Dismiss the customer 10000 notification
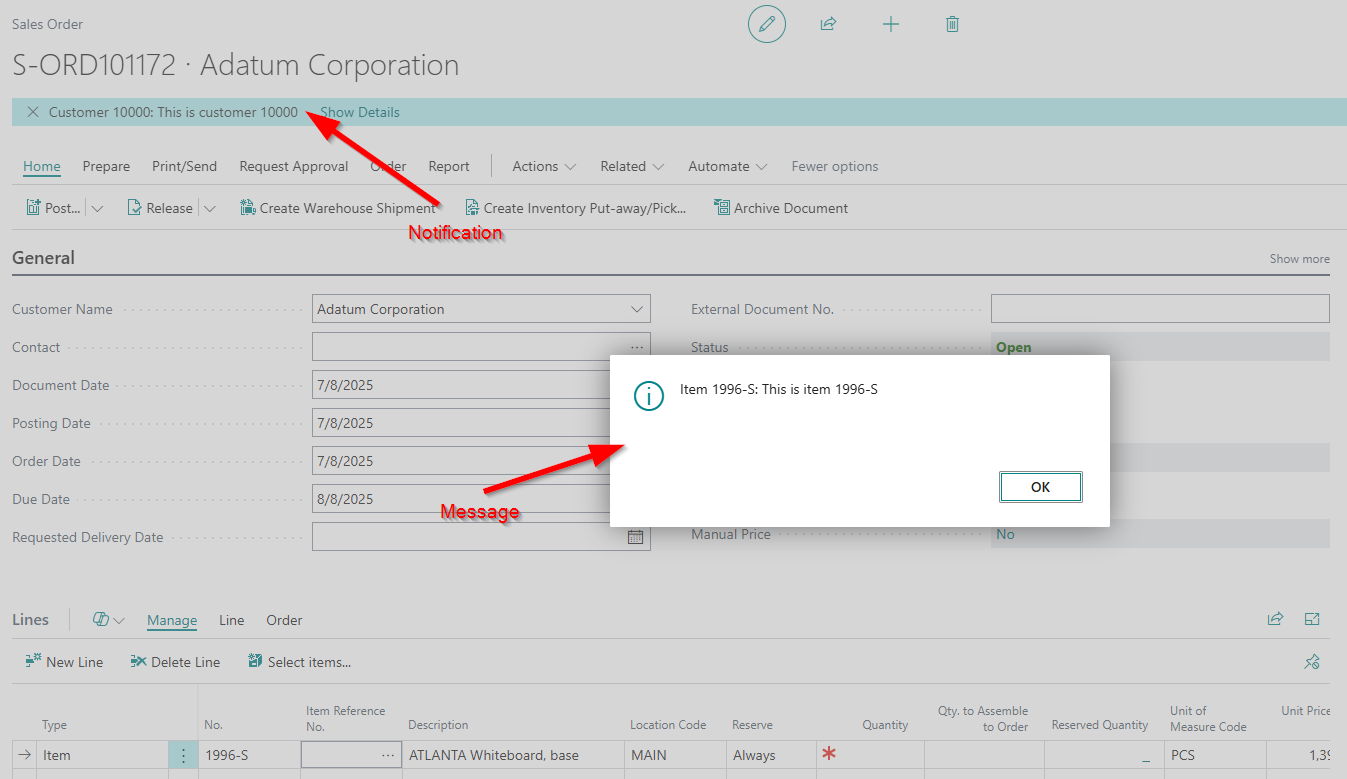 tap(33, 112)
